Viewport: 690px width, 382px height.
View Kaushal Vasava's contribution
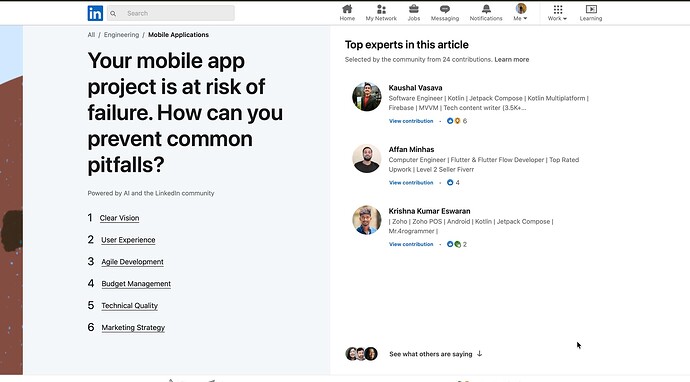point(411,121)
